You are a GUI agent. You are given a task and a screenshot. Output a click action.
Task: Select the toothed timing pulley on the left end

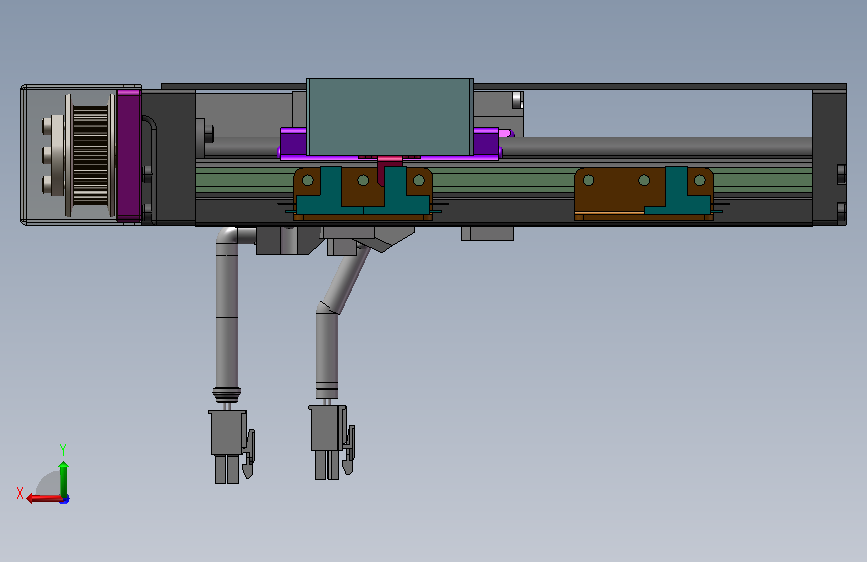tap(90, 155)
